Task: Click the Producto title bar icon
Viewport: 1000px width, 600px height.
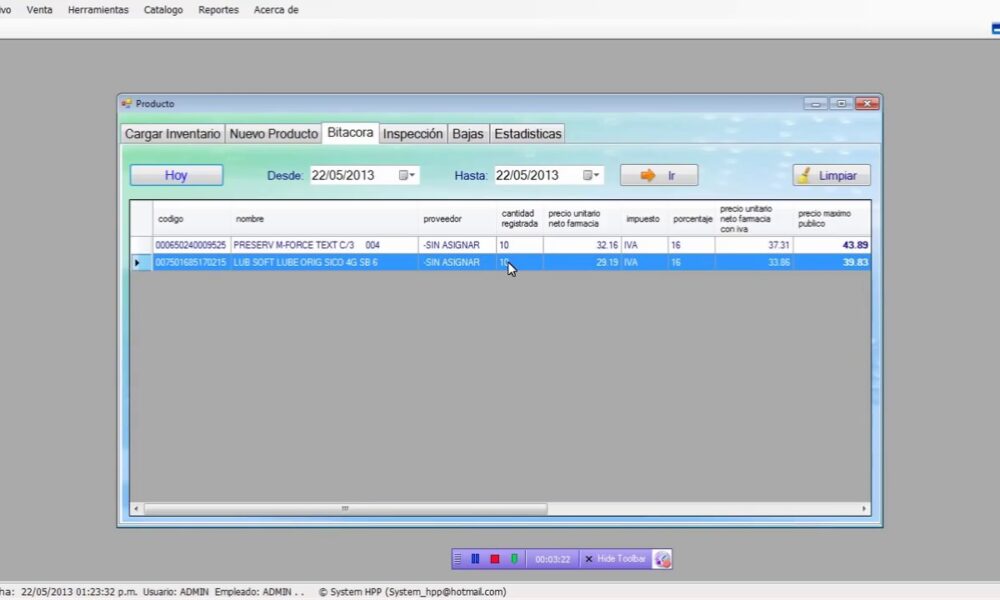Action: tap(126, 103)
